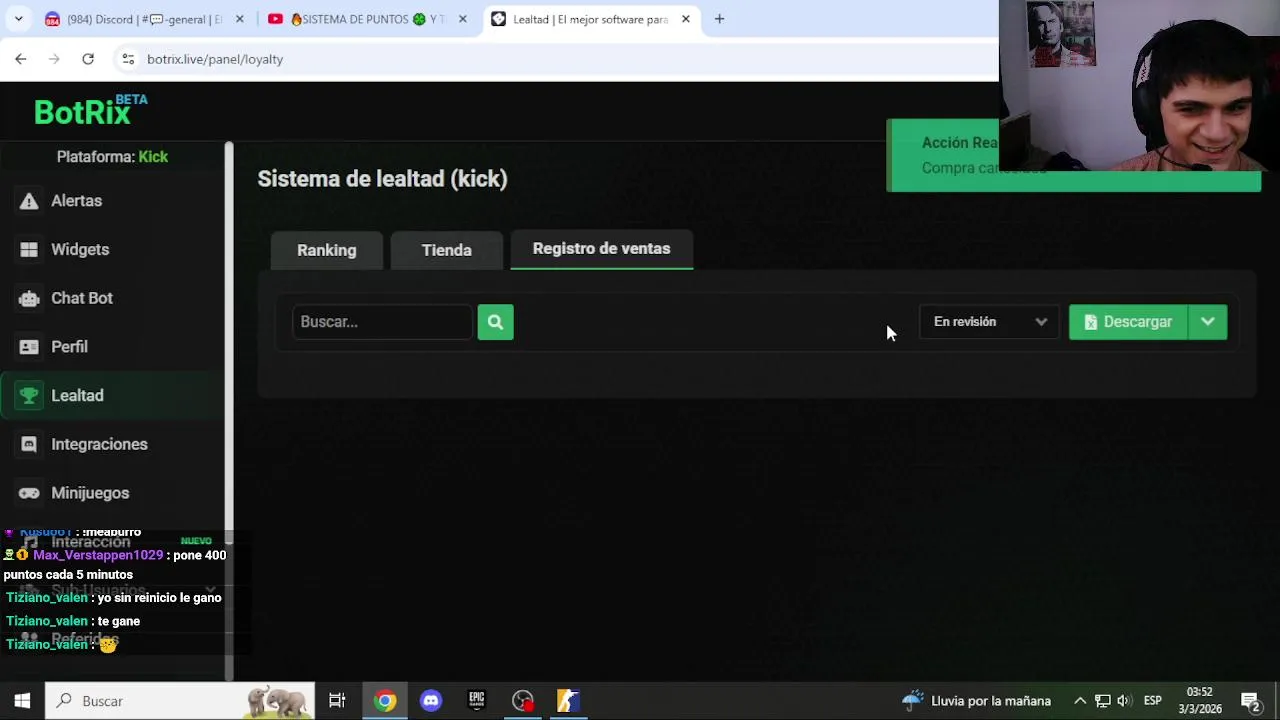Image resolution: width=1280 pixels, height=720 pixels.
Task: Open the network icon in tray
Action: coord(1102,701)
